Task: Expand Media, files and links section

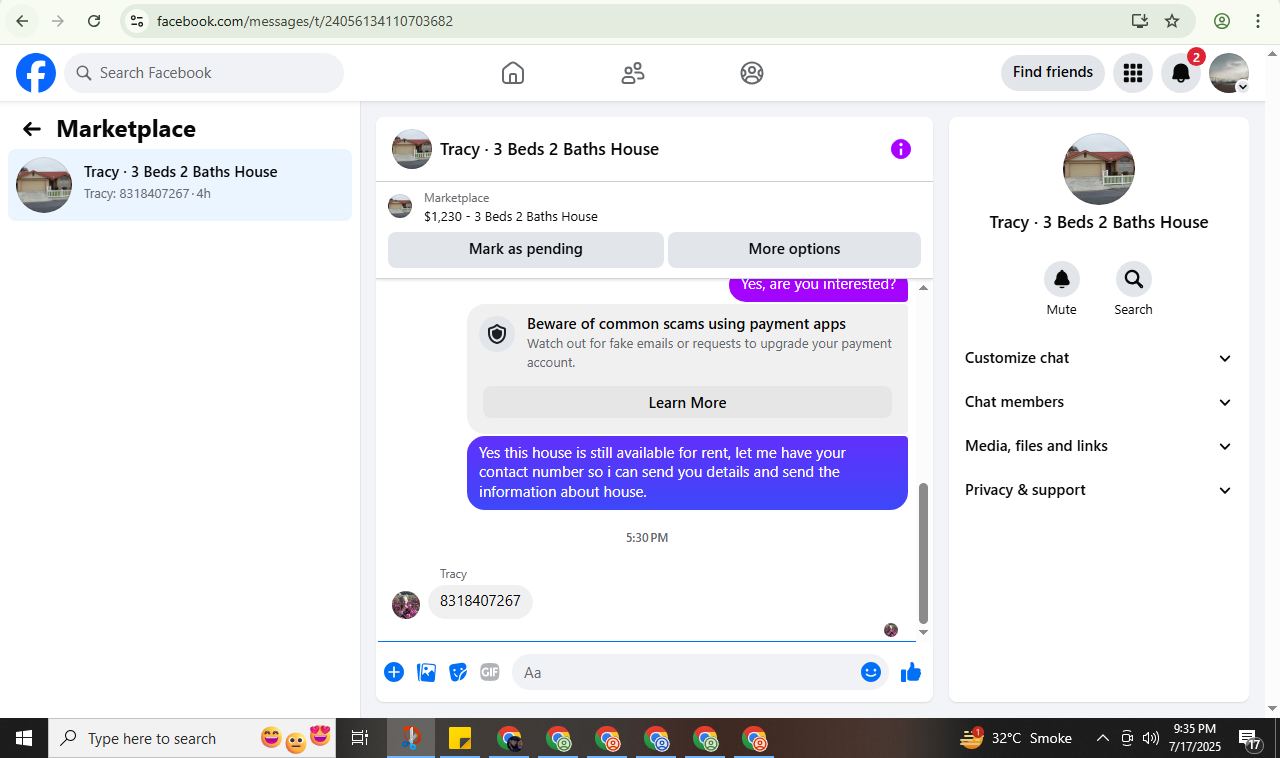Action: pos(1099,446)
